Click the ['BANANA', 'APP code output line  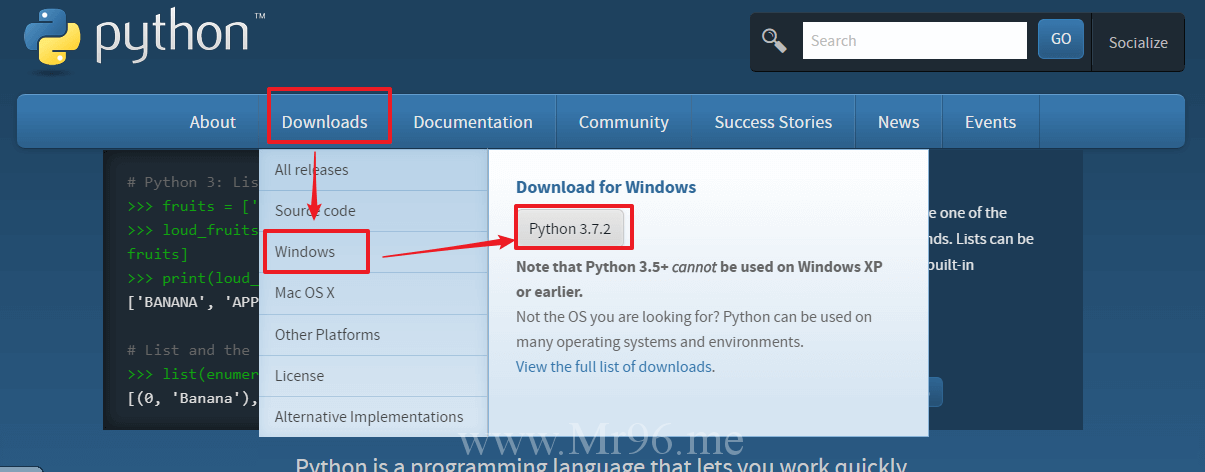[x=193, y=302]
